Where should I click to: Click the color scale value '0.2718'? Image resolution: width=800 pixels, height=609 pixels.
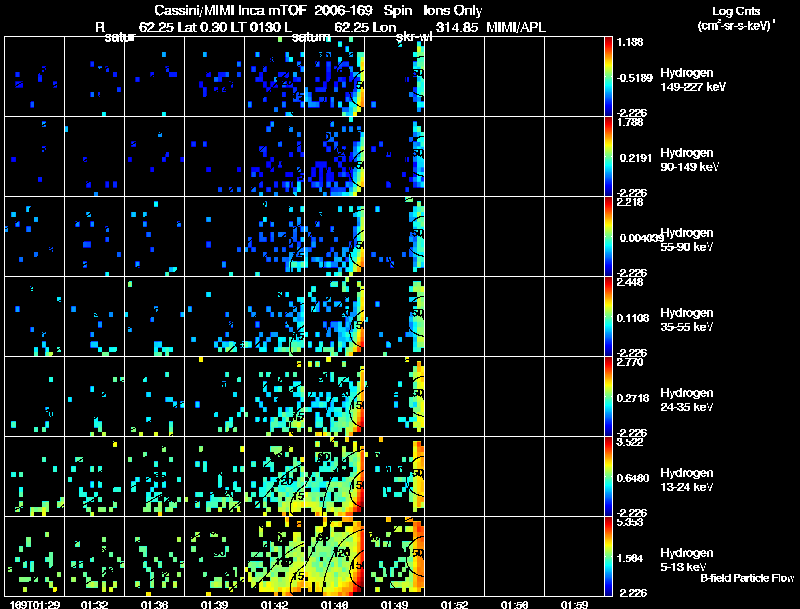[x=633, y=398]
